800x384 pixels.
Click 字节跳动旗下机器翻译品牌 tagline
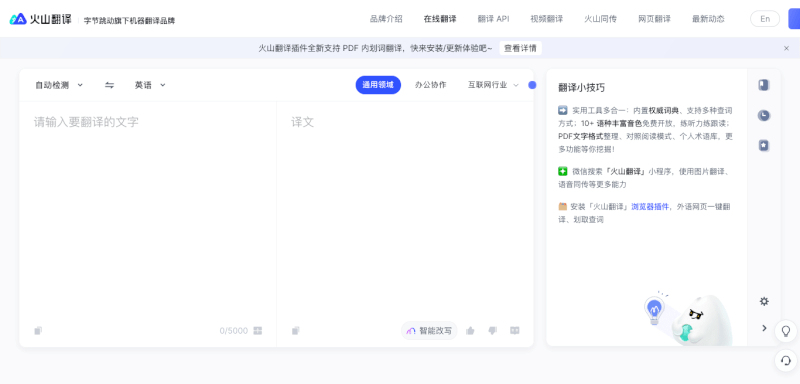(129, 21)
